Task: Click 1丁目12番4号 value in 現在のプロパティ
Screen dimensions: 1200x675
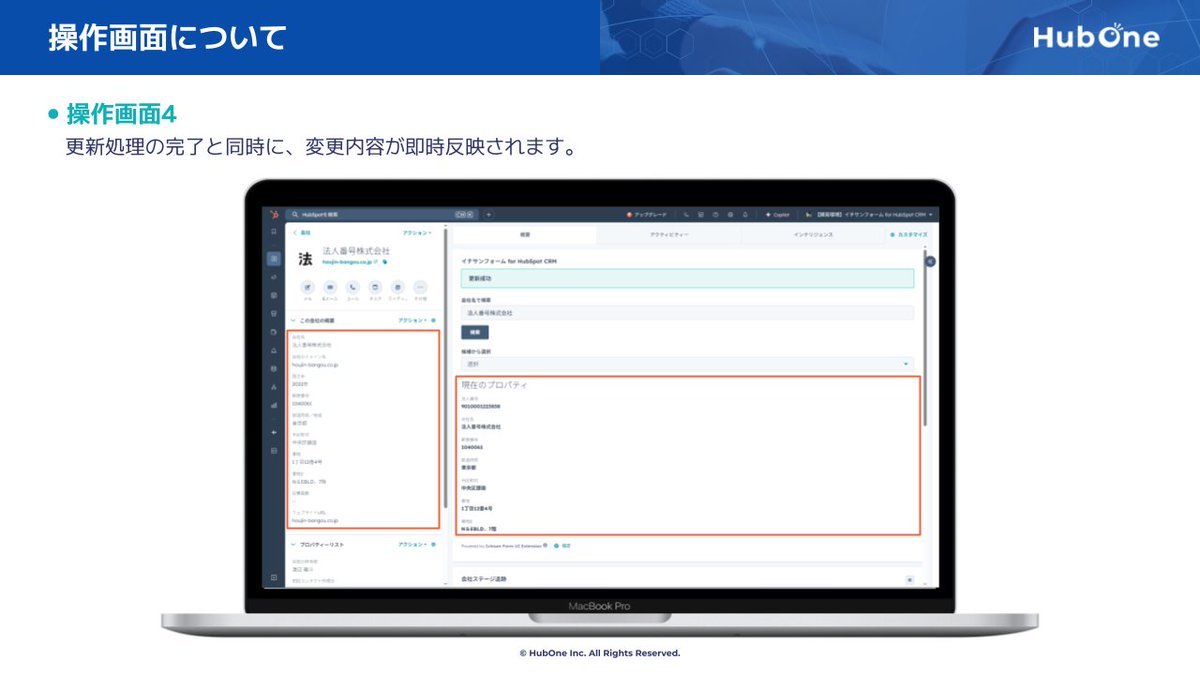Action: [x=475, y=508]
